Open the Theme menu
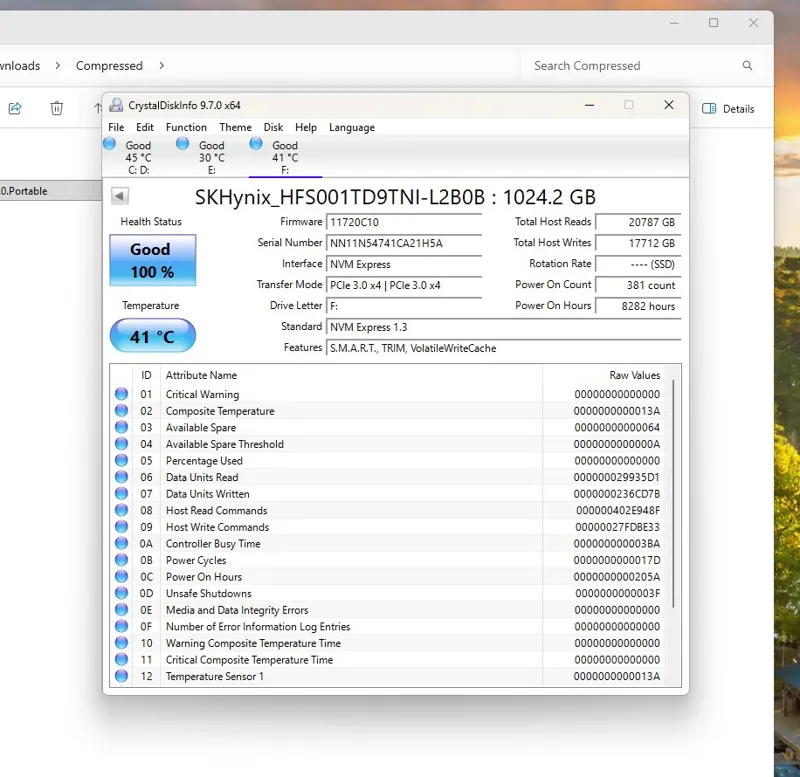 (x=235, y=128)
